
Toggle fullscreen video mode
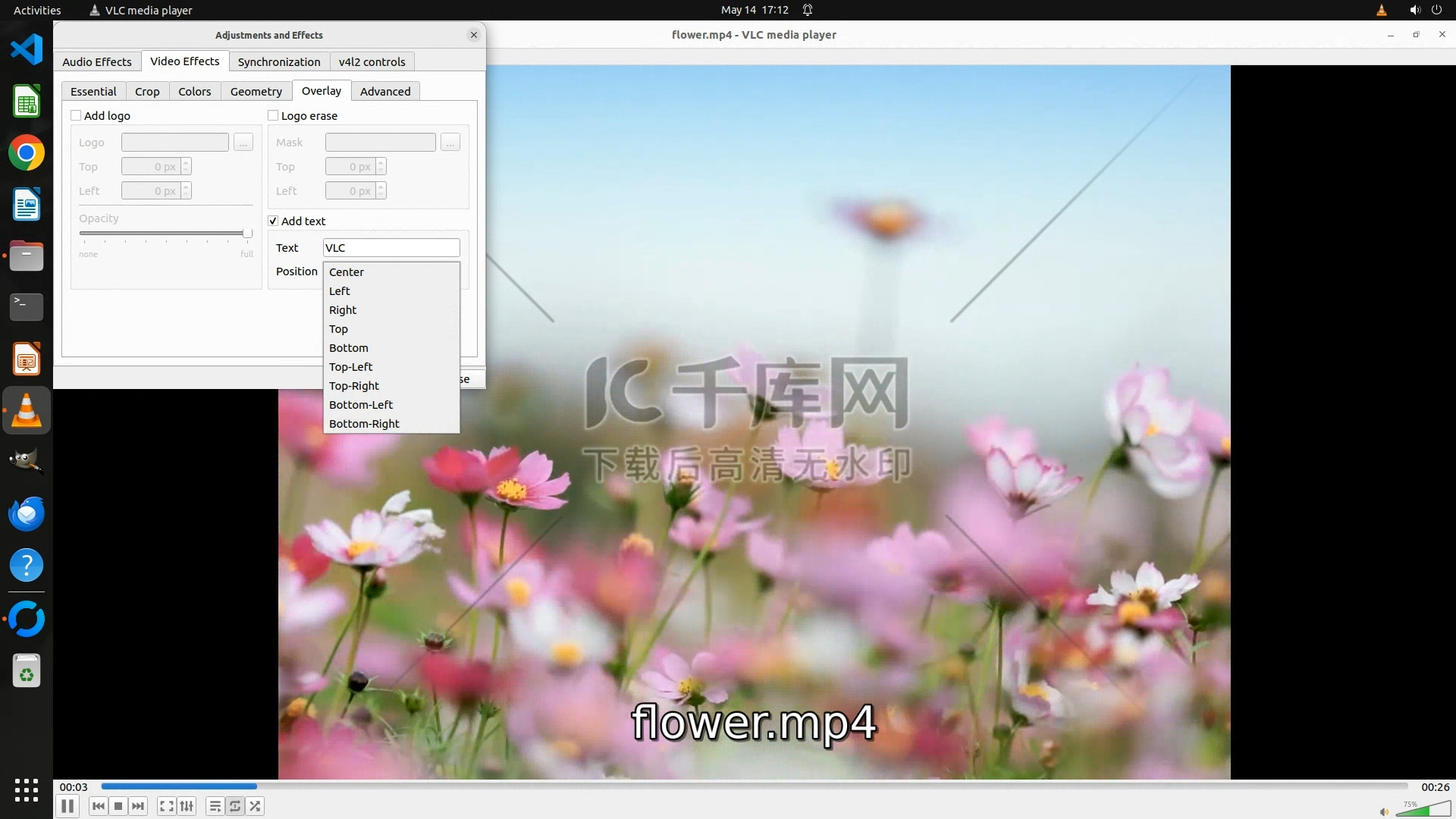point(167,806)
